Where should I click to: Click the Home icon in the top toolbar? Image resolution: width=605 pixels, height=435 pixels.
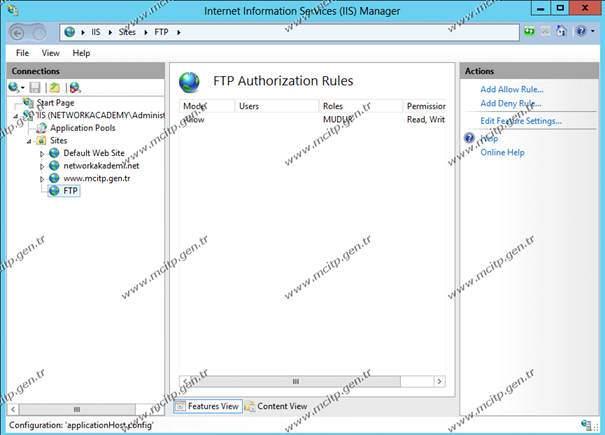pos(561,31)
